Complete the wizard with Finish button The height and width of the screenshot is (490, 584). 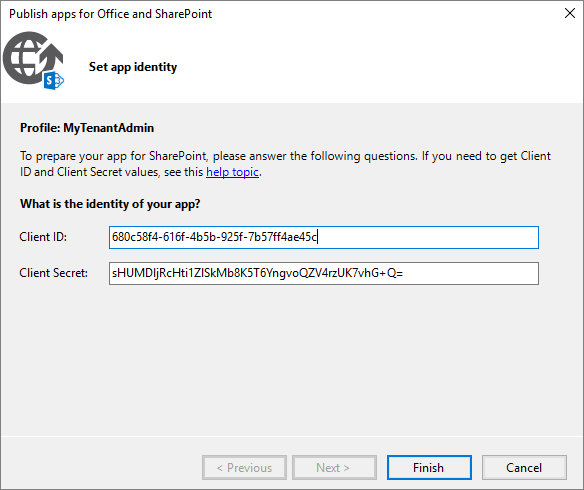point(429,467)
